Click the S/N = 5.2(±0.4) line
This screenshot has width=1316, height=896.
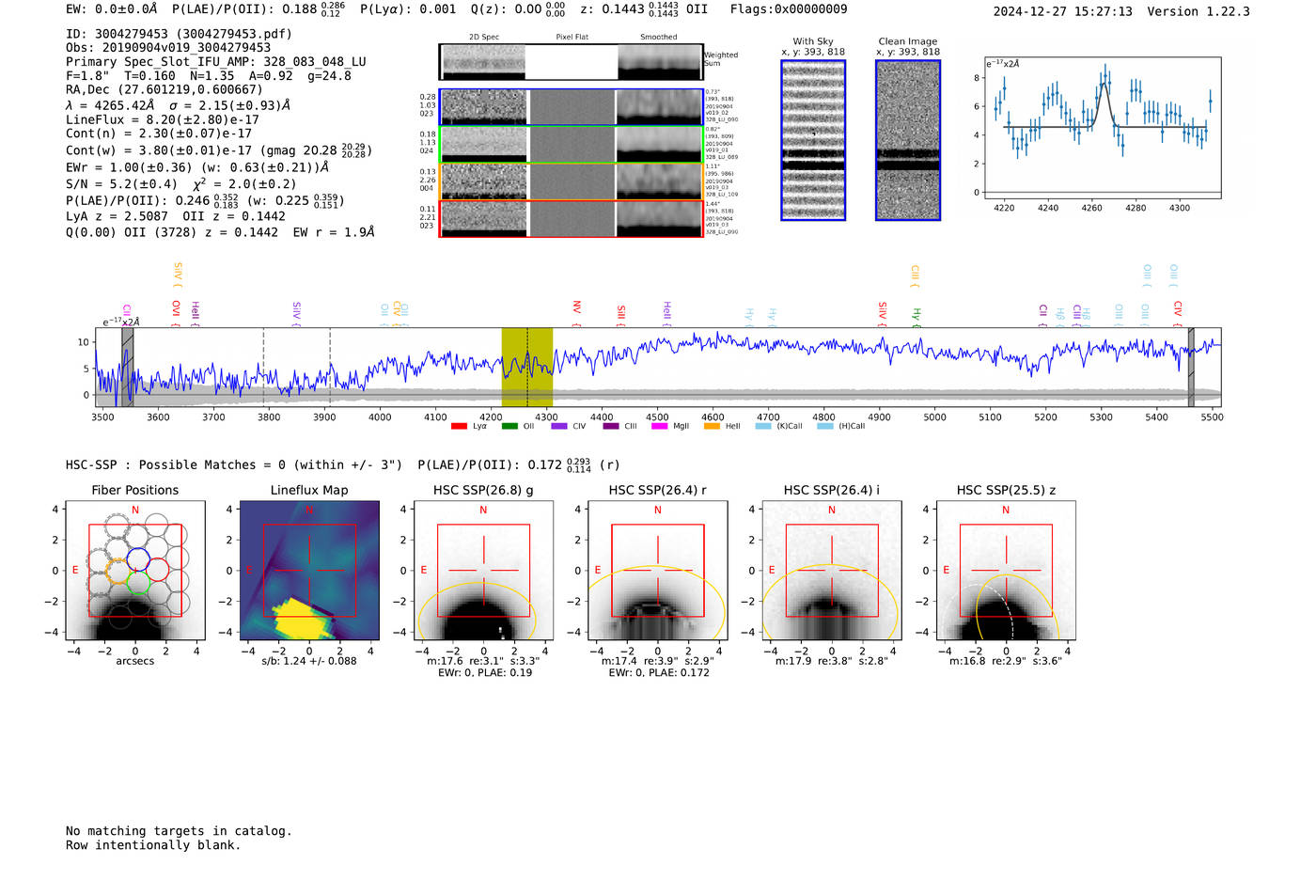pos(181,184)
